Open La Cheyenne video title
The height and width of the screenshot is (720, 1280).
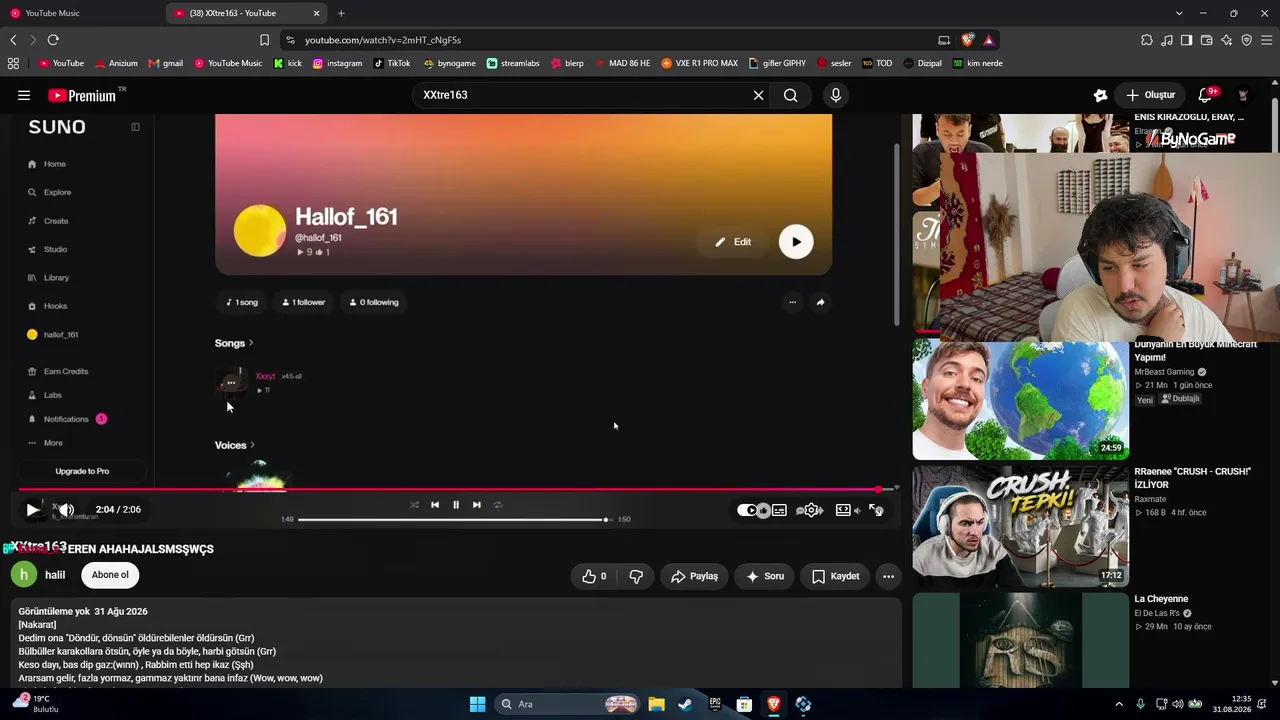point(1161,599)
